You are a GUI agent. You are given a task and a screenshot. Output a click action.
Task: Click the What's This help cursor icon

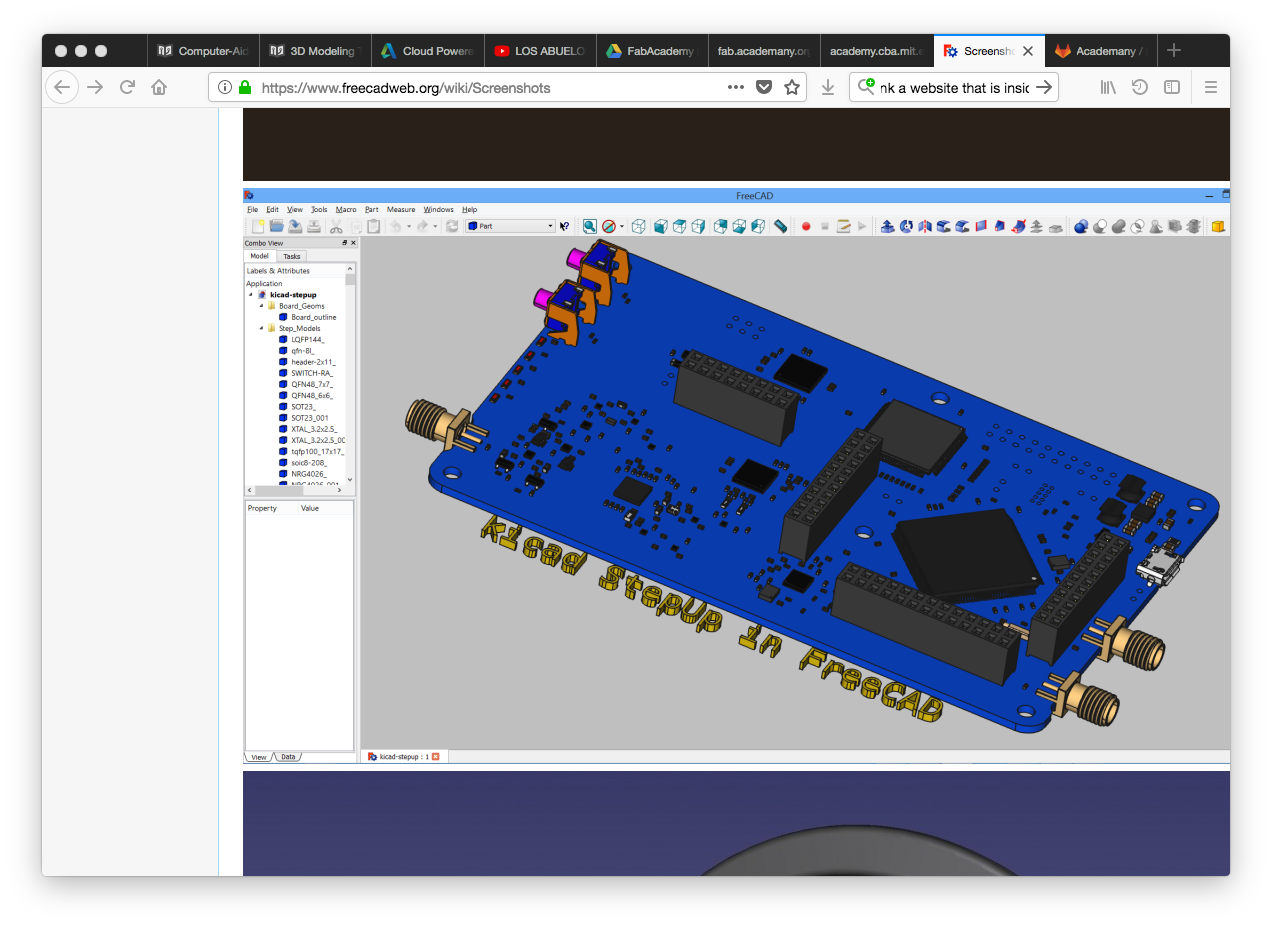coord(564,227)
